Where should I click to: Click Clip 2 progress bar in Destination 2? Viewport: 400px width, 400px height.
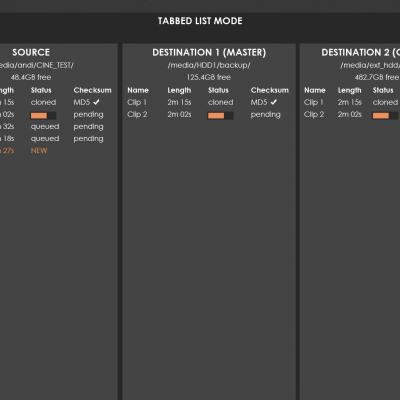tap(385, 116)
